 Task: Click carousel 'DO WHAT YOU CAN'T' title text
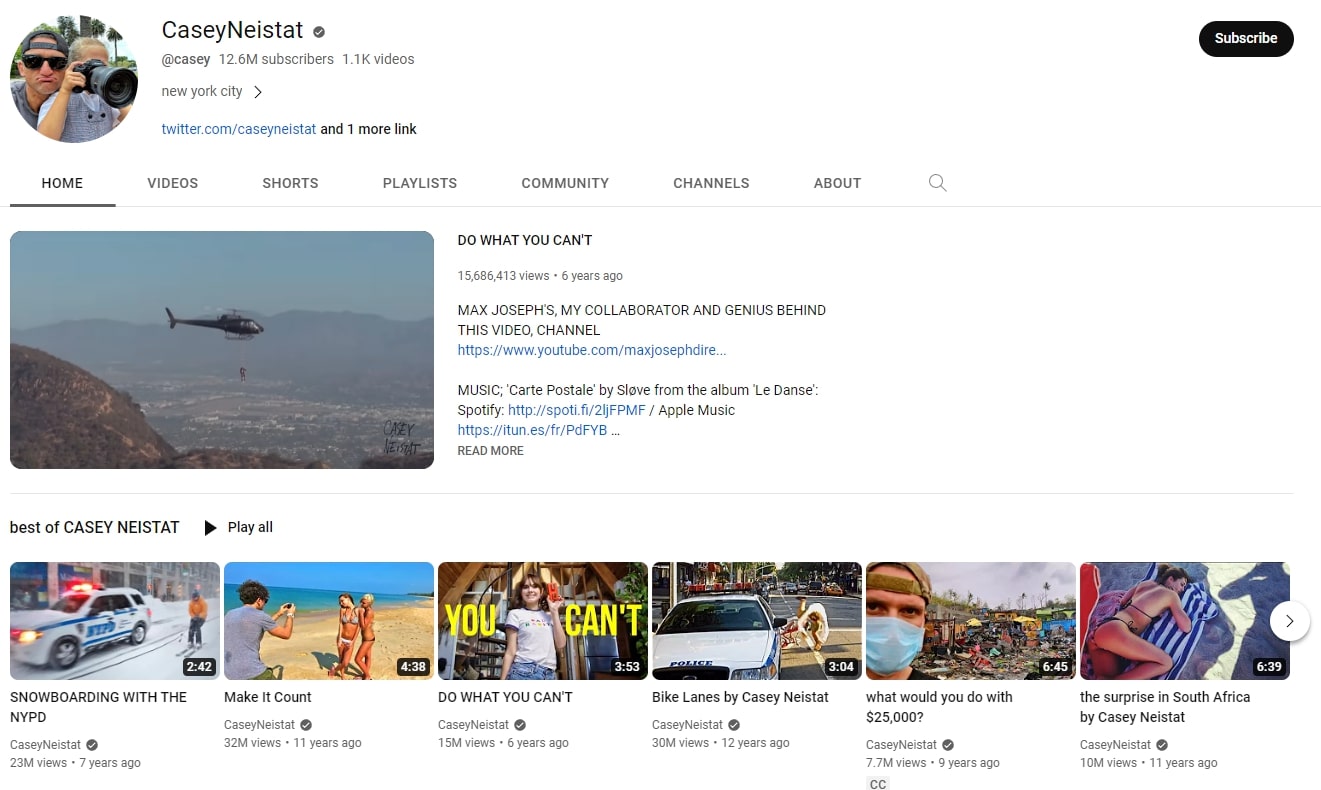(x=505, y=697)
